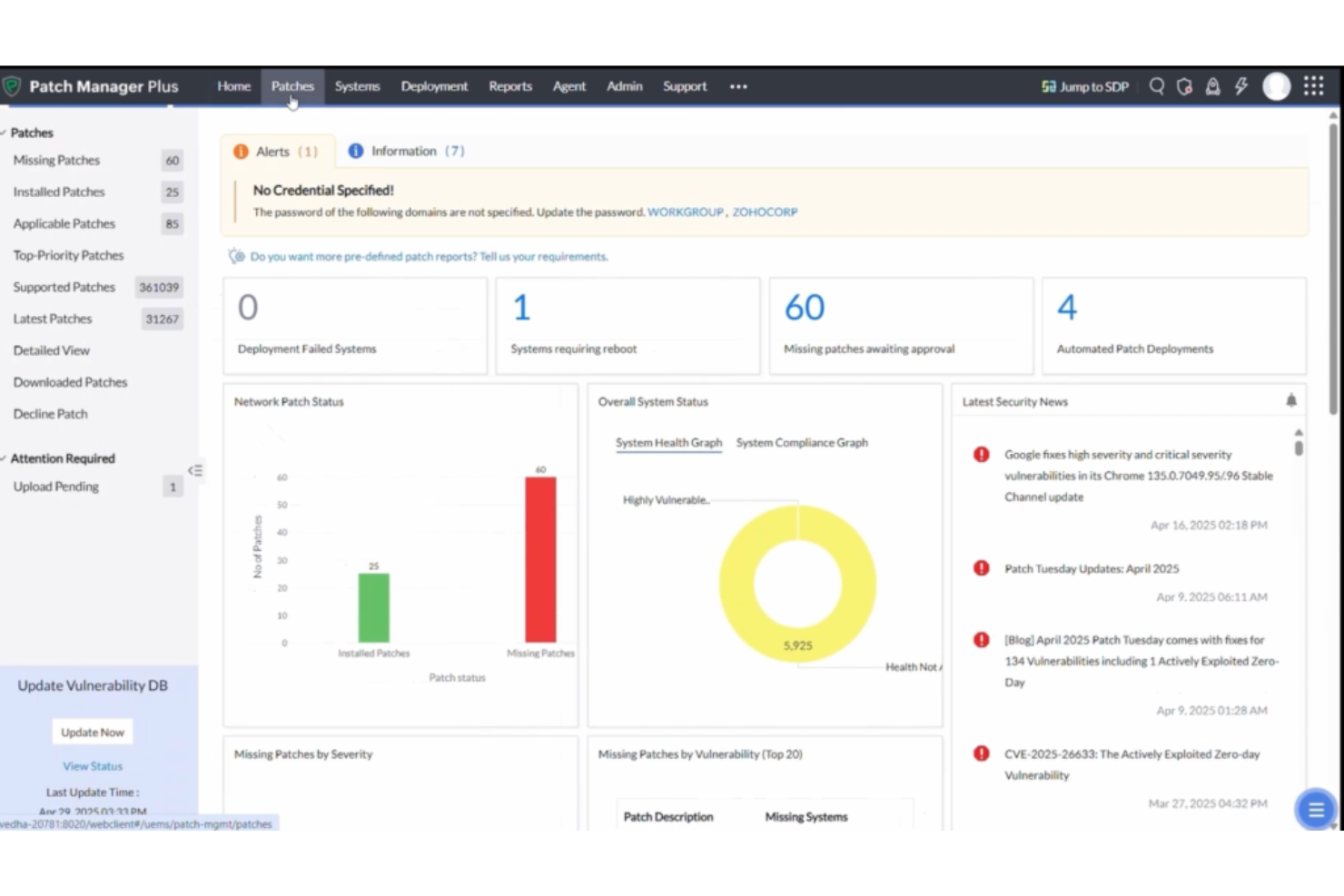1344x896 pixels.
Task: Click the Latest Security News scrollbar
Action: (x=1299, y=447)
